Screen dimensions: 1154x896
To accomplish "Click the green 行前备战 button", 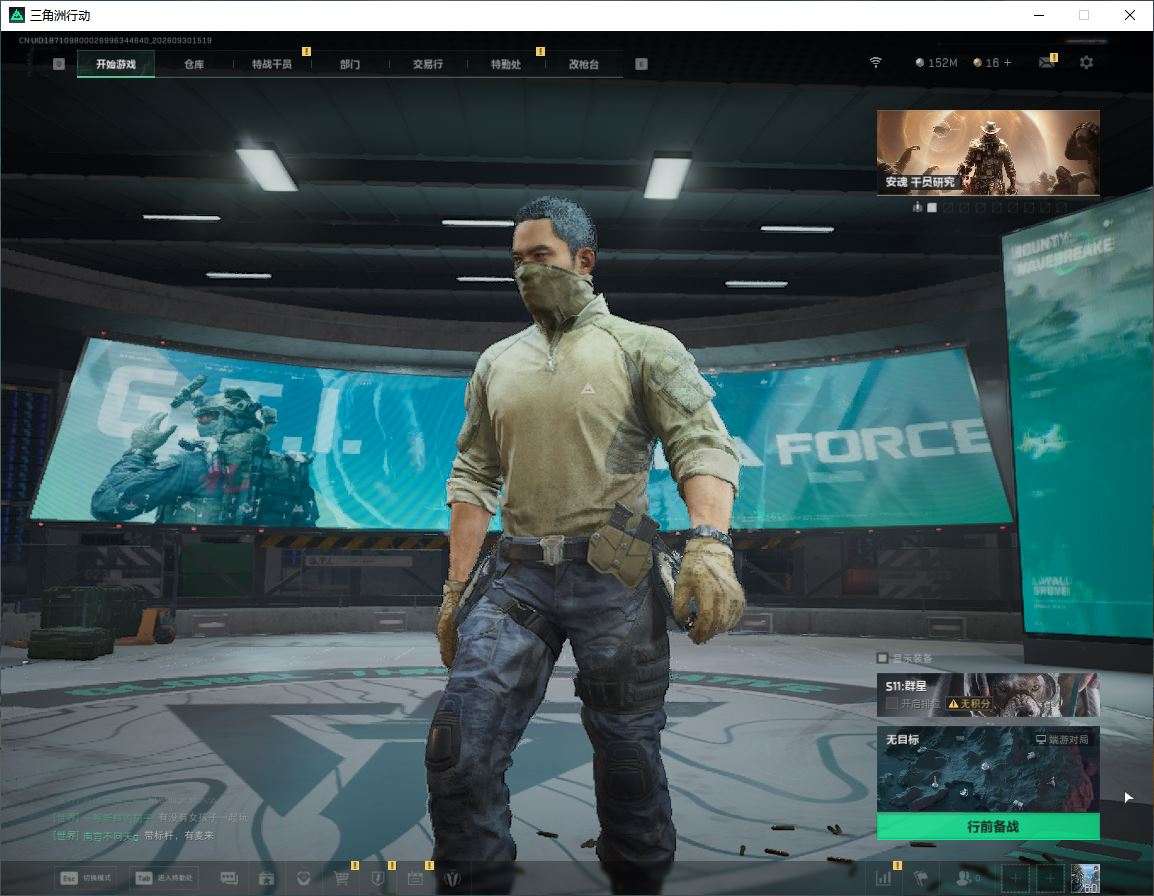I will 988,827.
